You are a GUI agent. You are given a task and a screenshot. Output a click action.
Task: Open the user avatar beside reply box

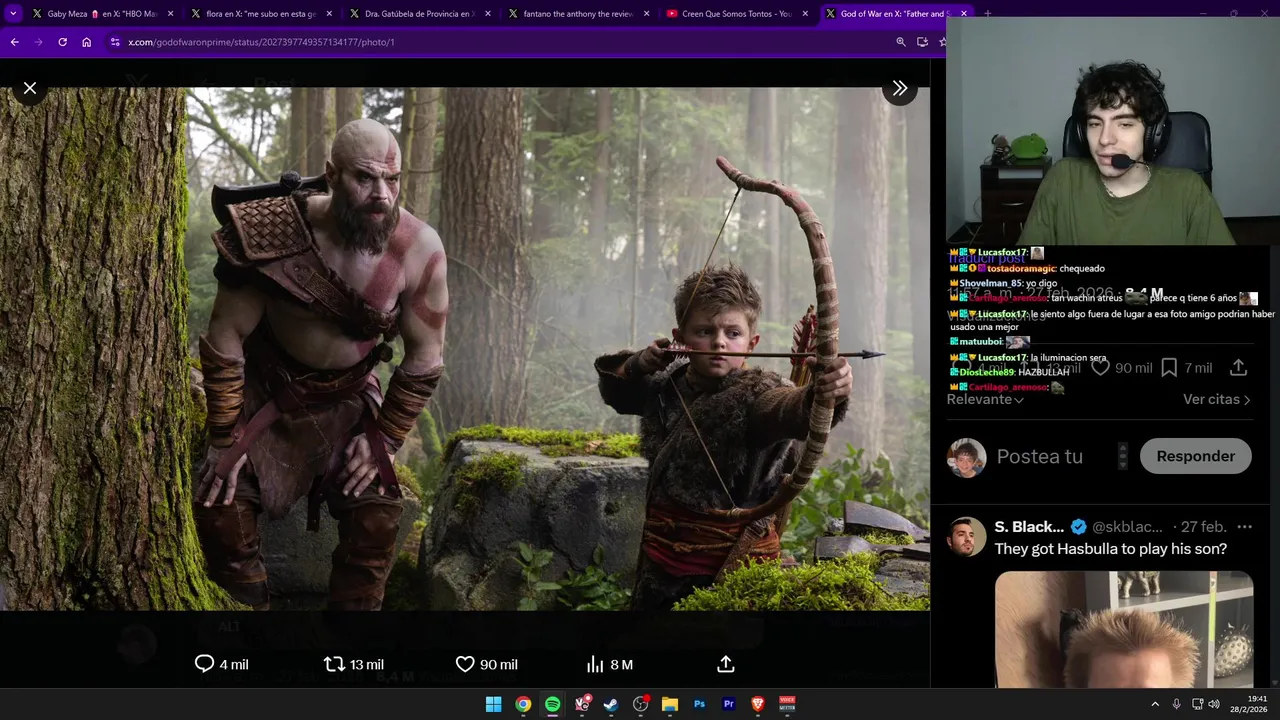click(966, 457)
